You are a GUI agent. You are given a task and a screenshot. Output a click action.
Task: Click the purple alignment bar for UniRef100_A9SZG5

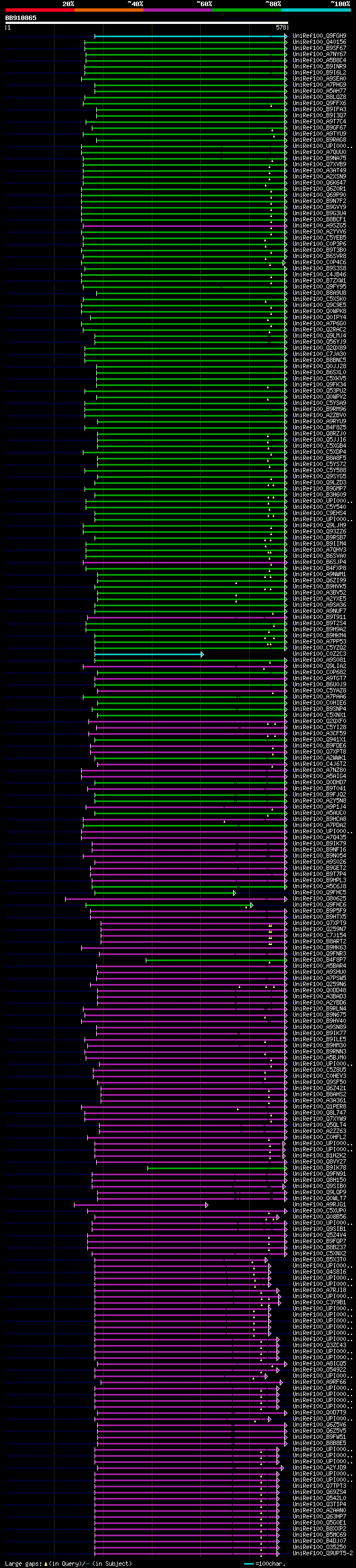click(x=185, y=226)
